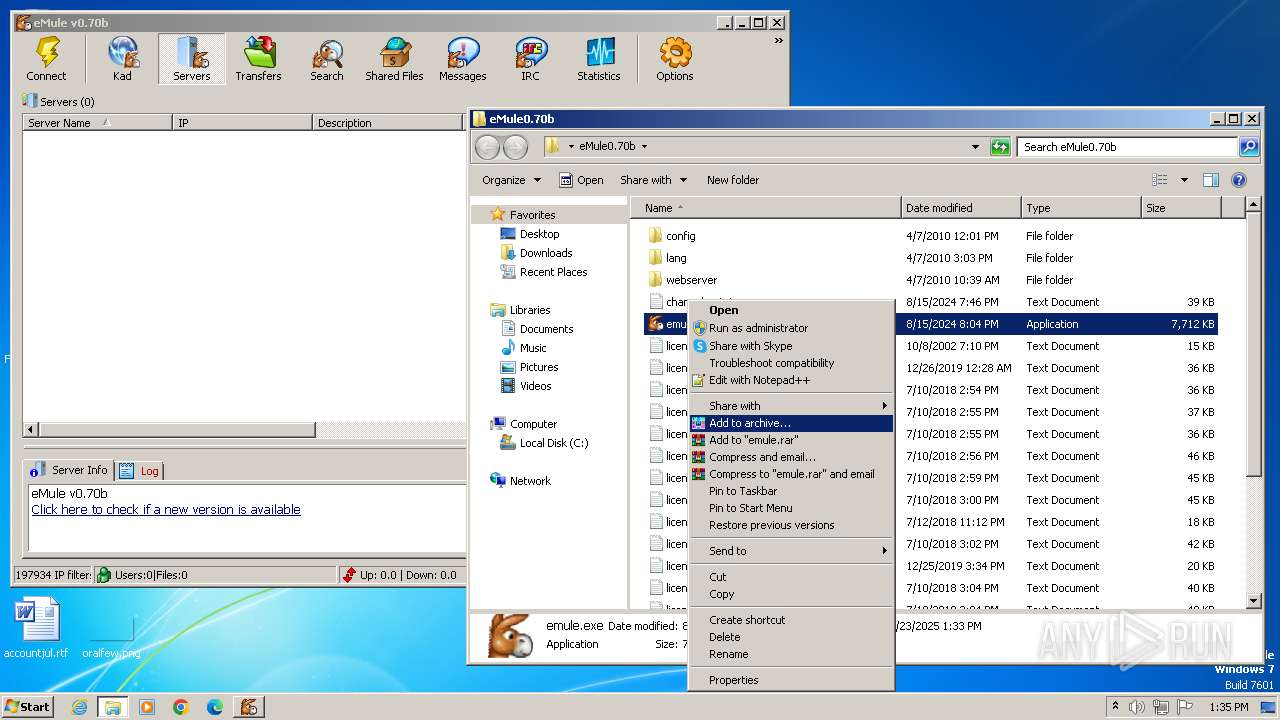
Task: Open the eMule Search panel
Action: (326, 59)
